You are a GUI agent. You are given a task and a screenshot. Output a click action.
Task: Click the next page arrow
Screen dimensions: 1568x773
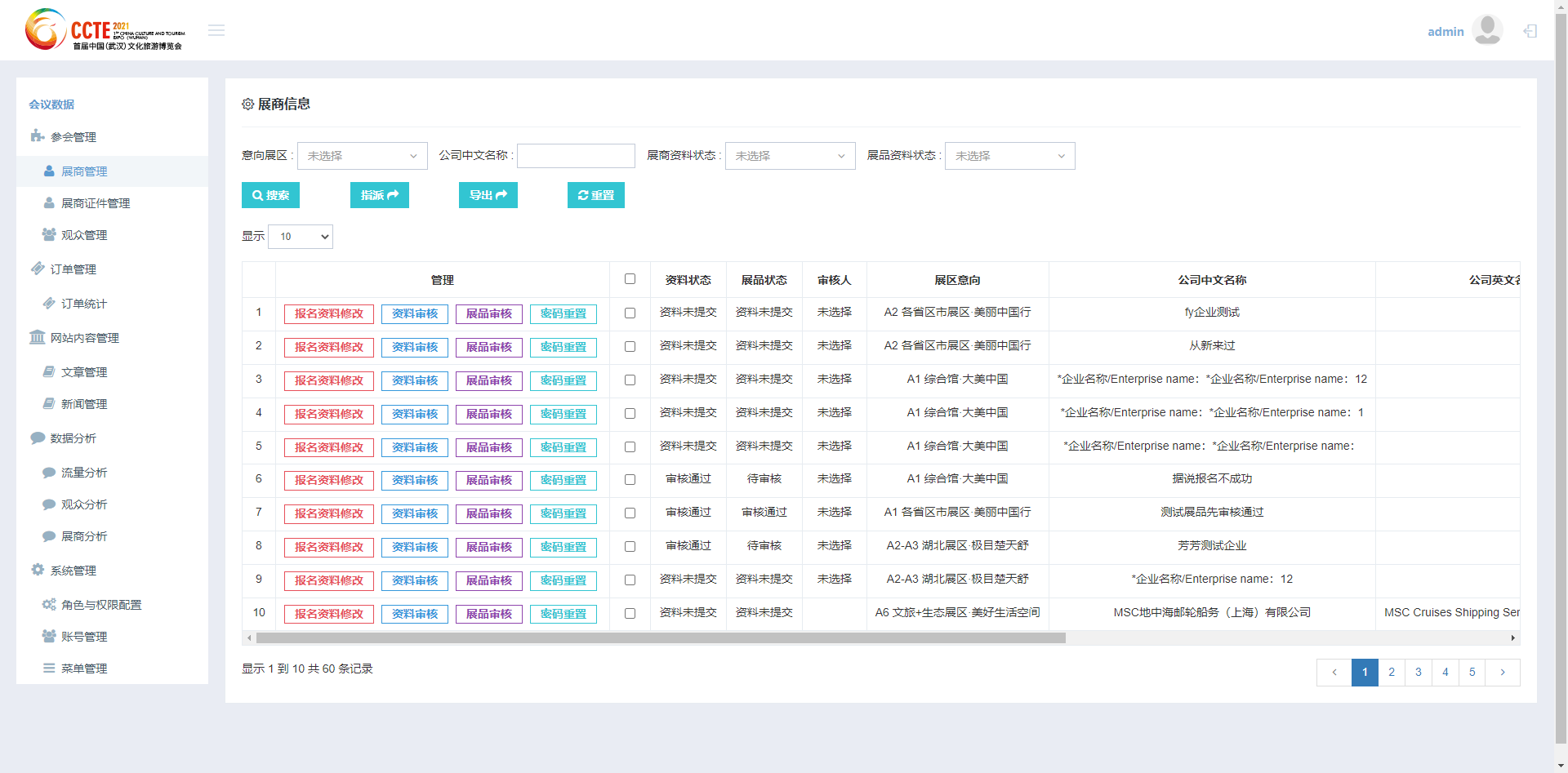point(1503,673)
